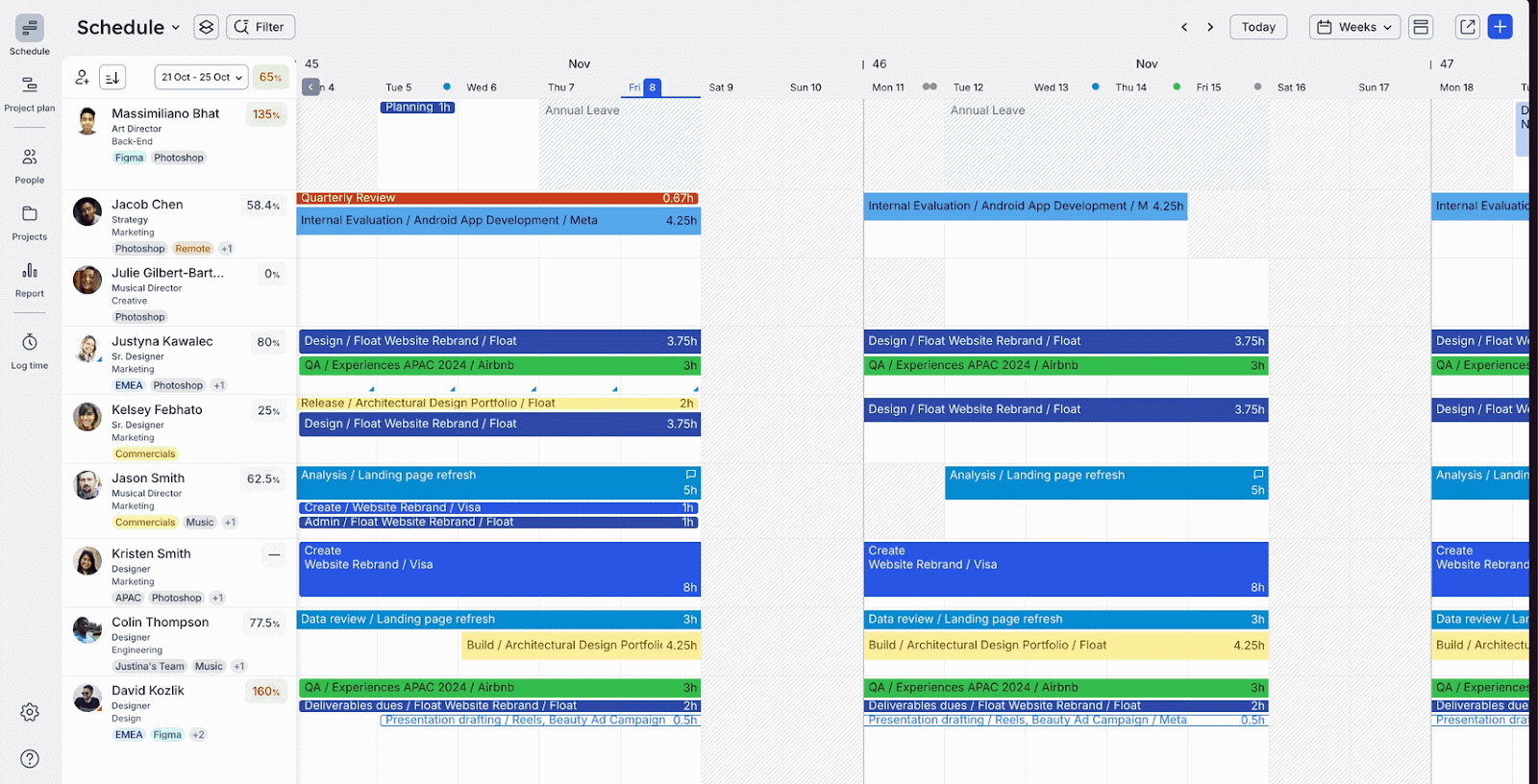Open the share/export icon

point(1467,27)
